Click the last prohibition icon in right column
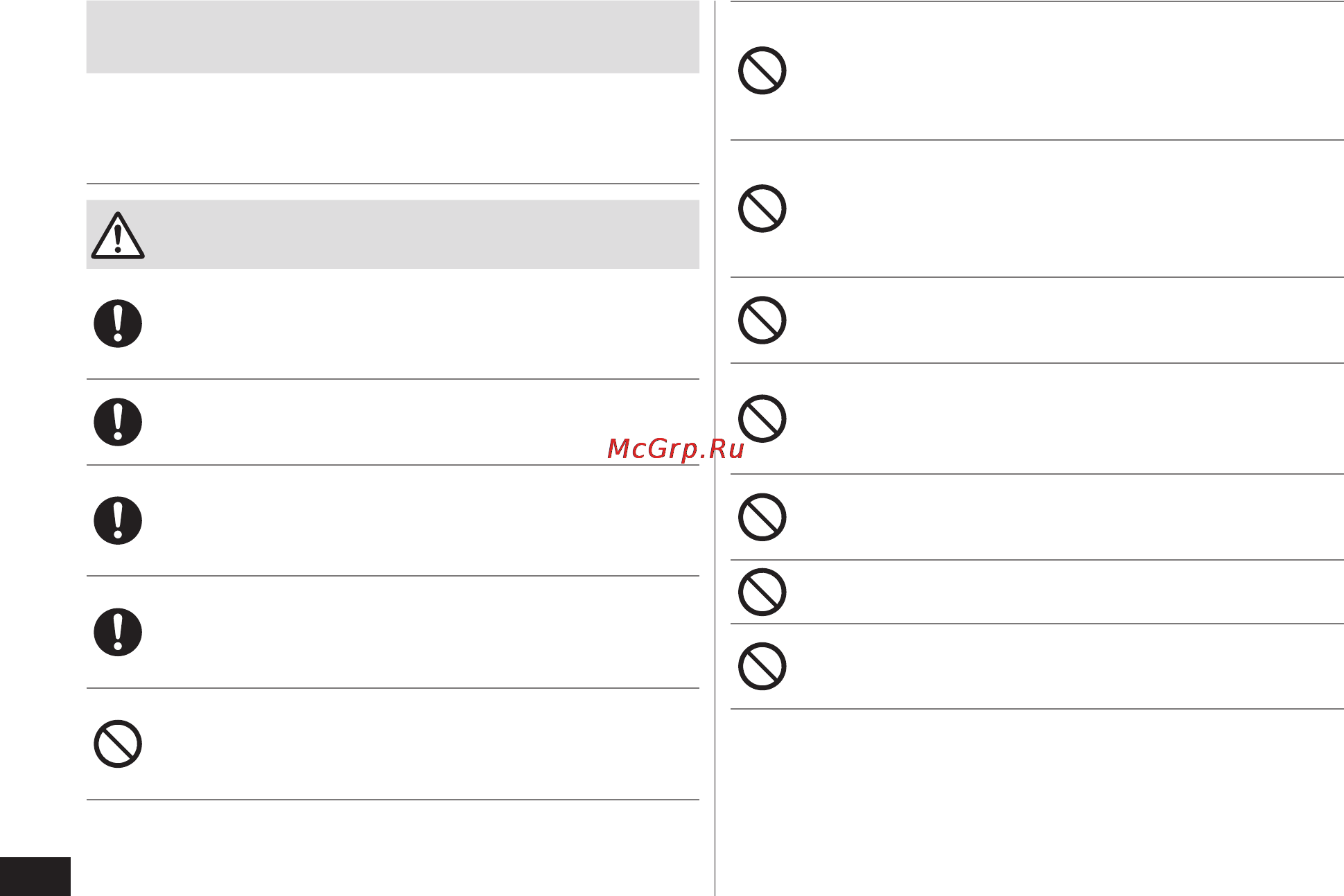Viewport: 1344px width, 896px height. (x=762, y=667)
